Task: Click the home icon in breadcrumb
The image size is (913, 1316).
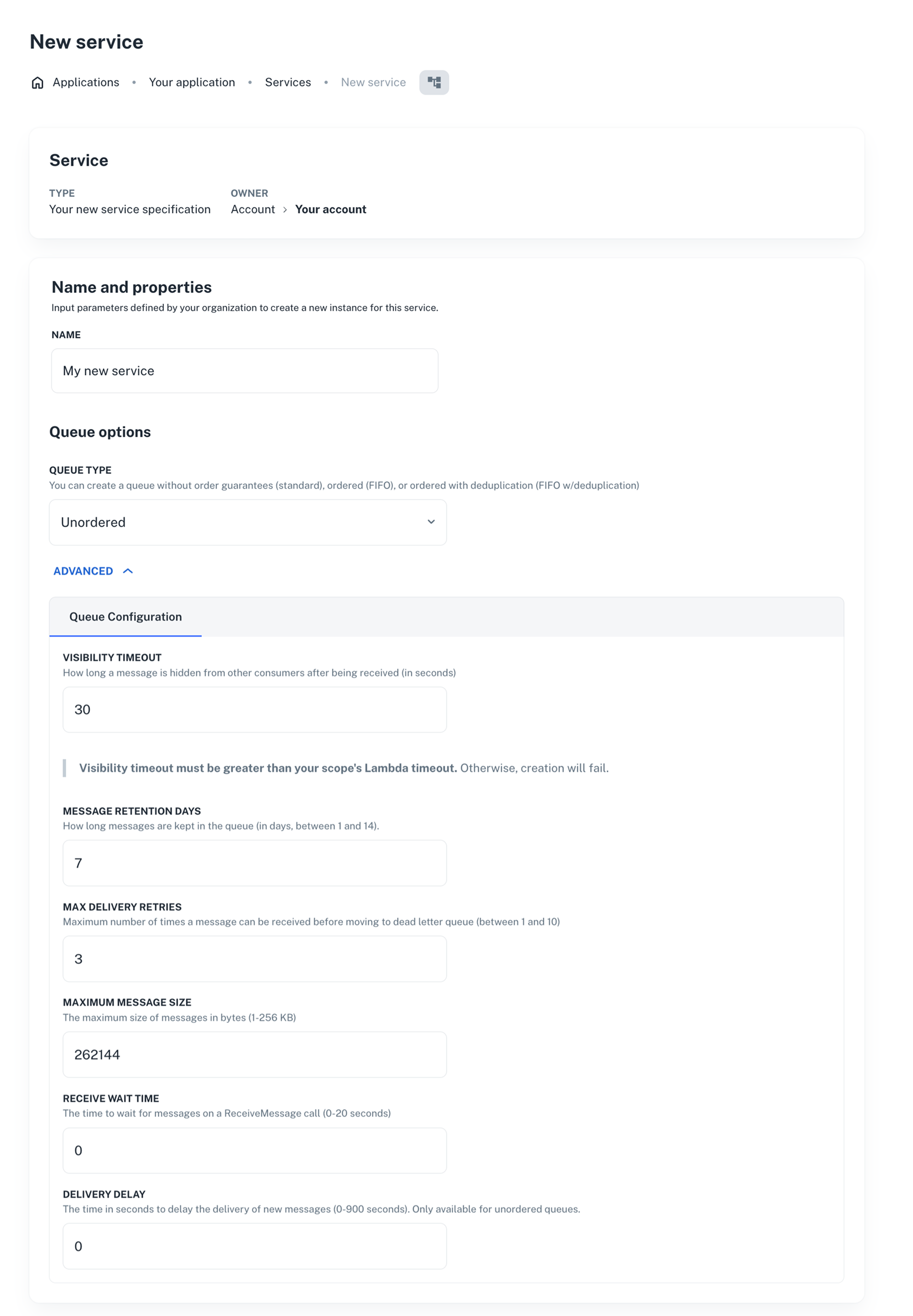Action: pyautogui.click(x=38, y=83)
